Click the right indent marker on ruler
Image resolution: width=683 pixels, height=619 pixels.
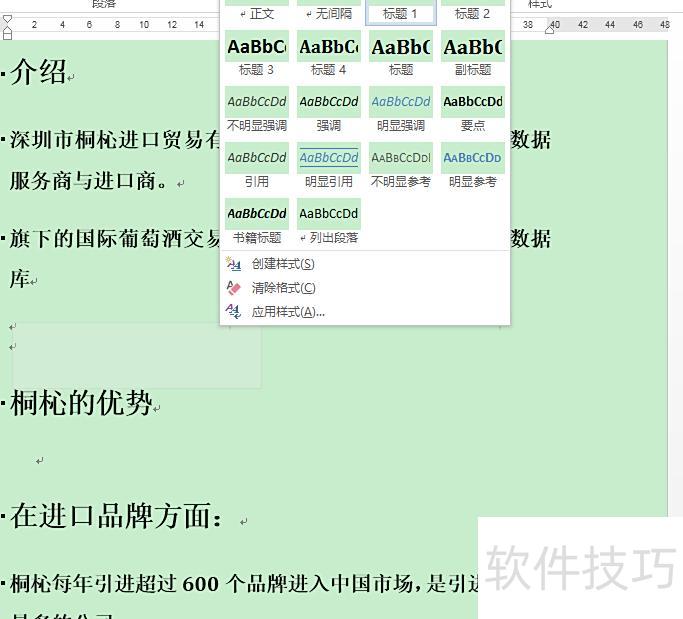[550, 30]
